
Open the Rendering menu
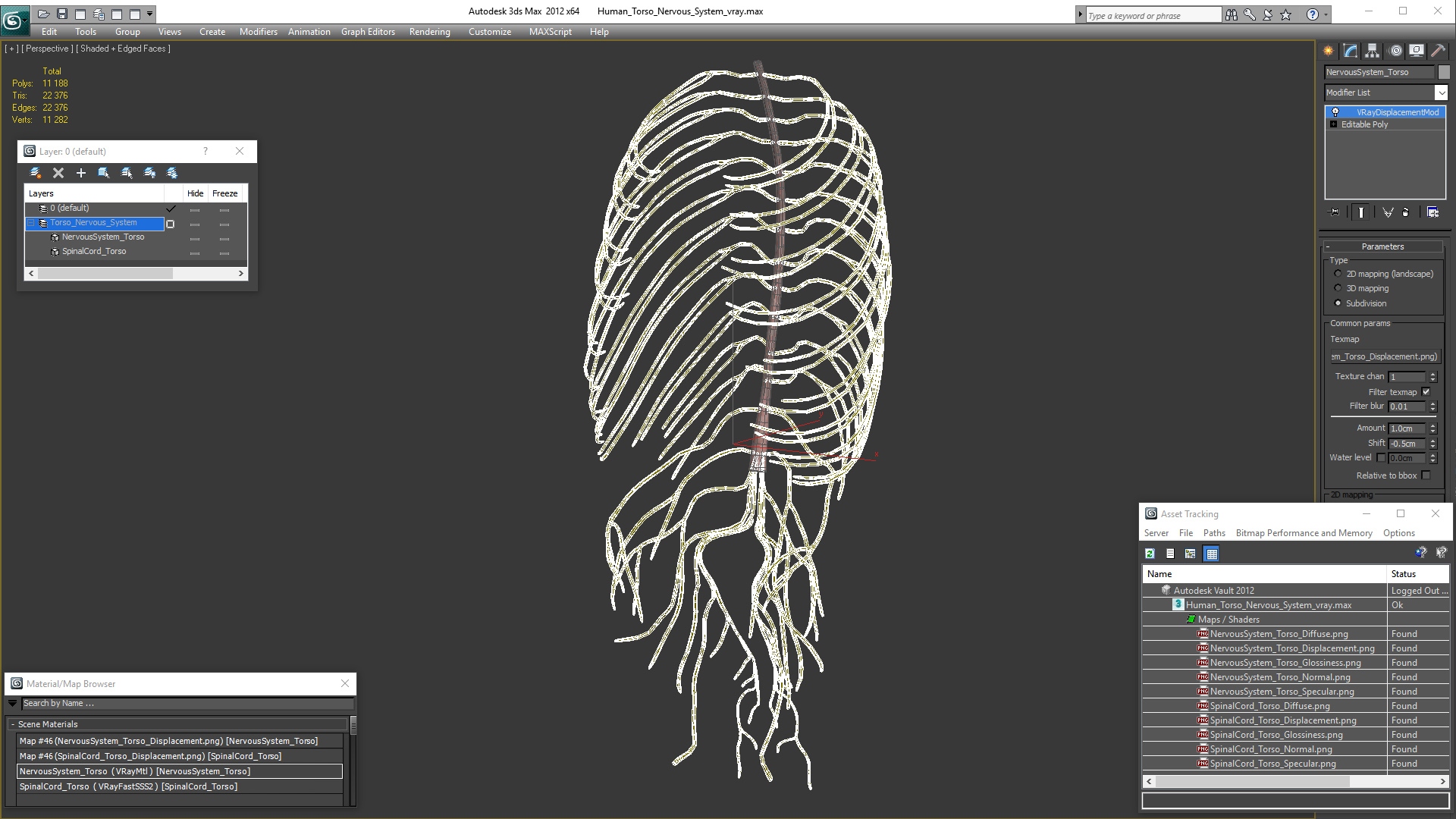pyautogui.click(x=429, y=32)
